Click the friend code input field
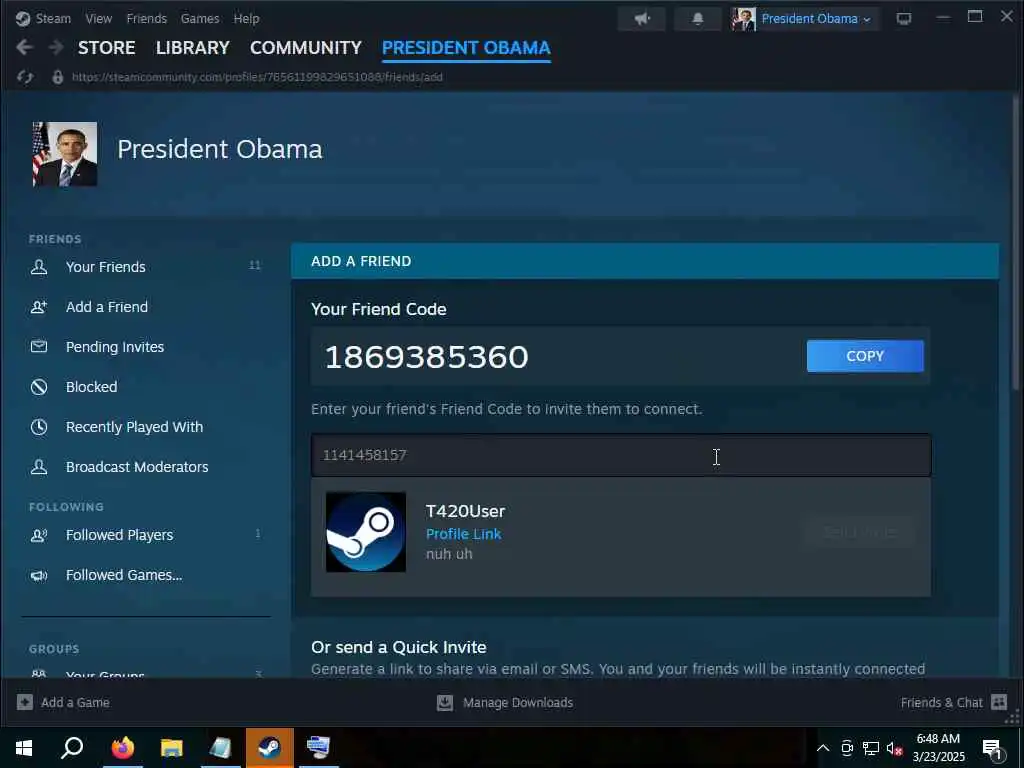 point(620,455)
